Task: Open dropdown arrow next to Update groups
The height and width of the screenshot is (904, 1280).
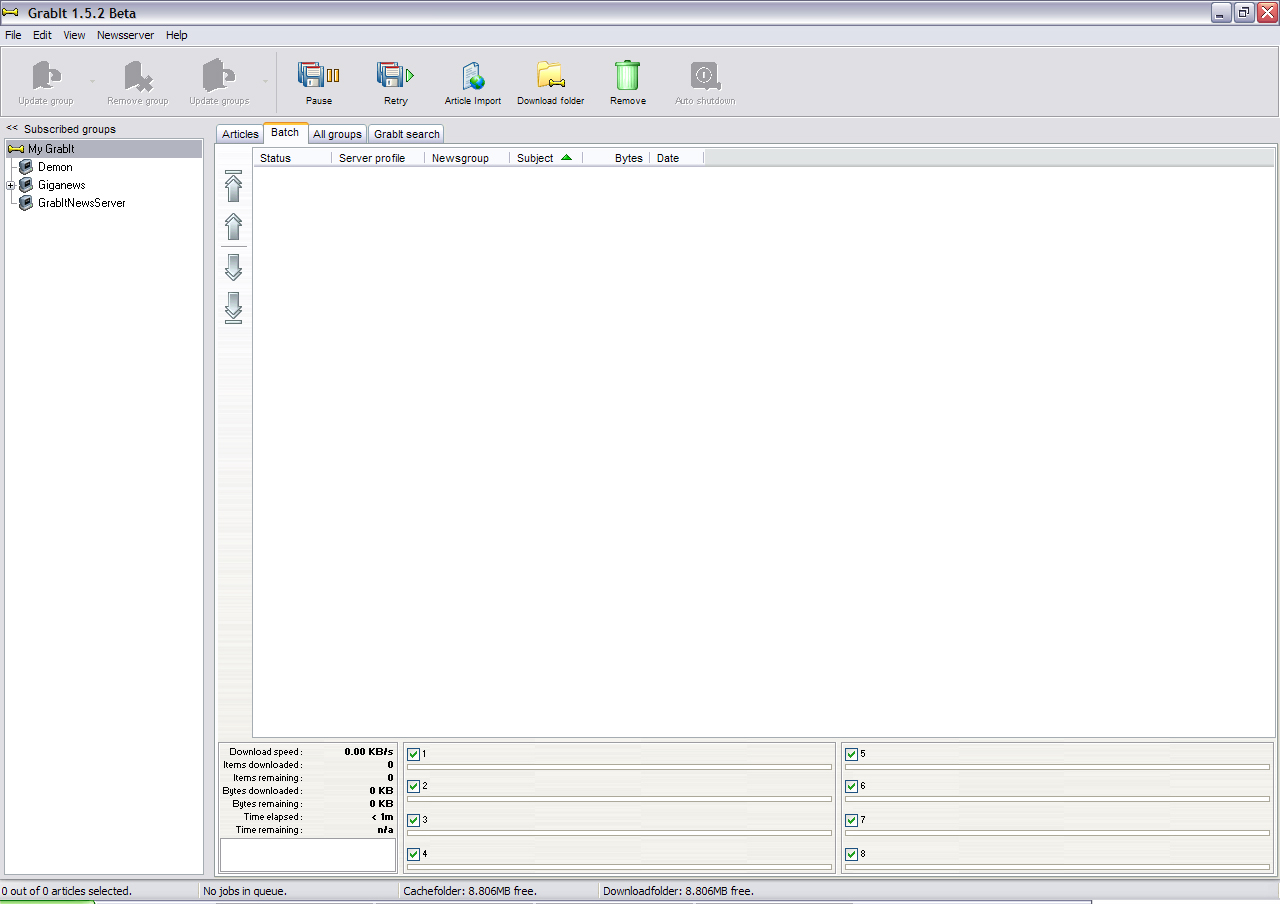Action: pos(265,81)
